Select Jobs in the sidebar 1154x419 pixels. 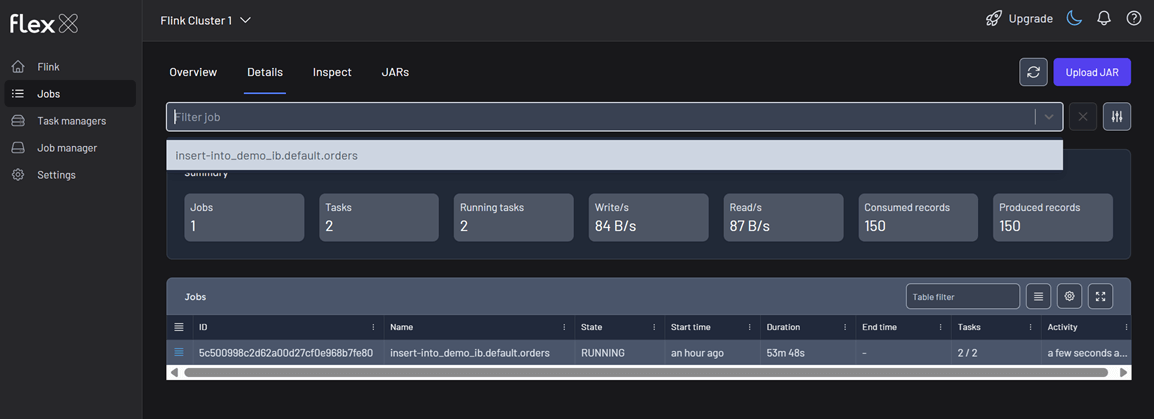[70, 94]
